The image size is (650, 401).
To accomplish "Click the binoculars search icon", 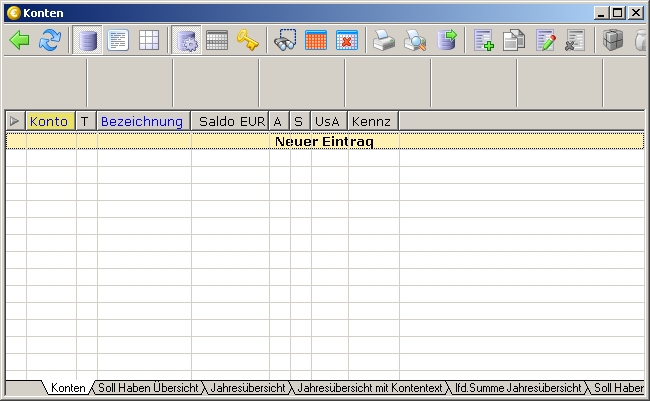I will pos(286,40).
